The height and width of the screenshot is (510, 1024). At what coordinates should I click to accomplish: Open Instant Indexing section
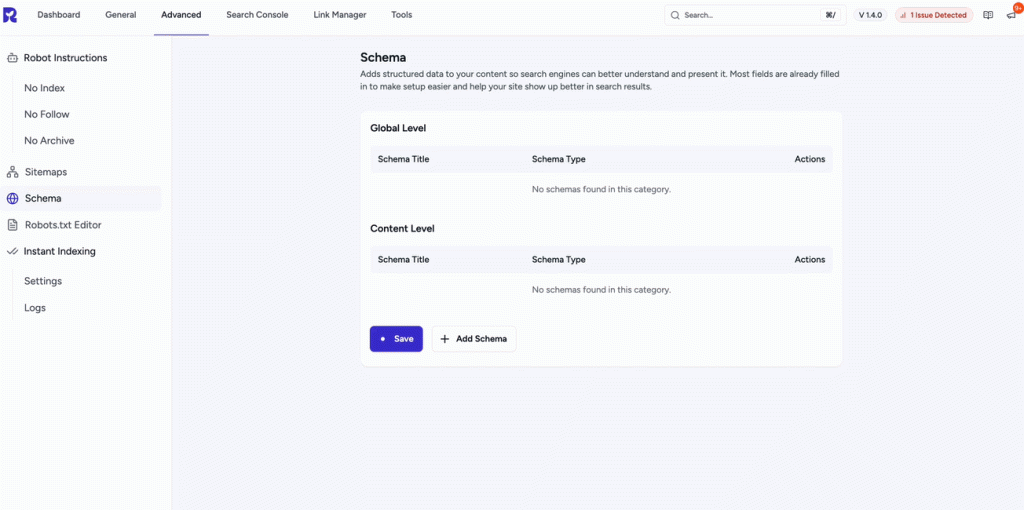coord(59,251)
